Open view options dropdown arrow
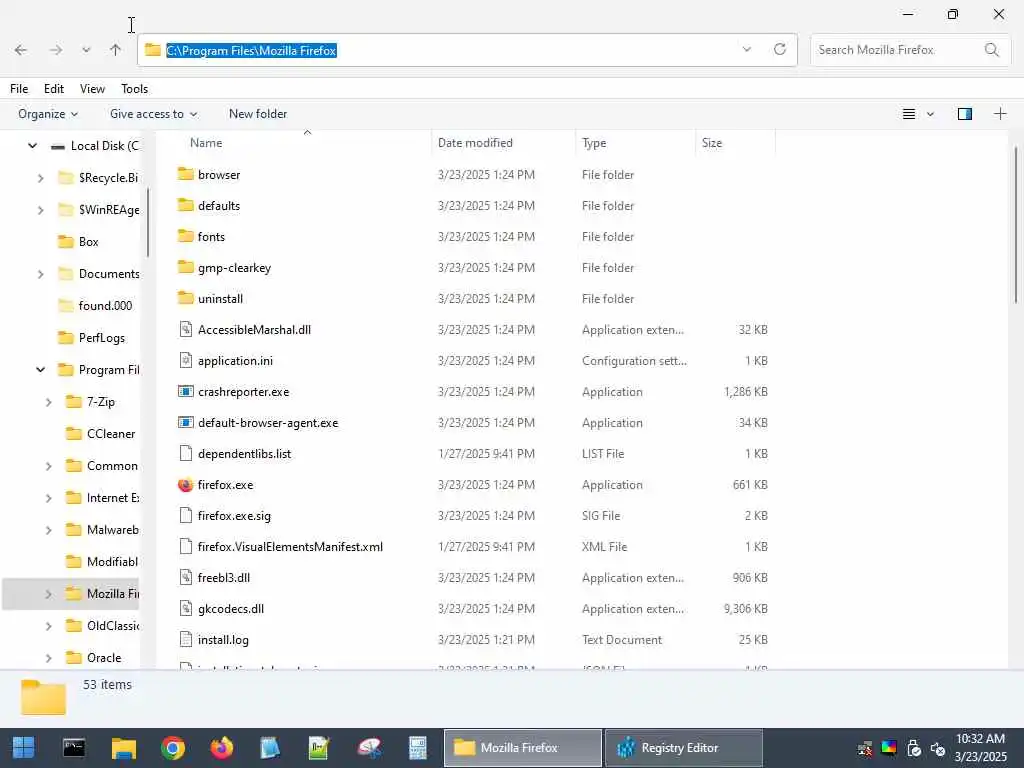Image resolution: width=1024 pixels, height=768 pixels. (930, 114)
